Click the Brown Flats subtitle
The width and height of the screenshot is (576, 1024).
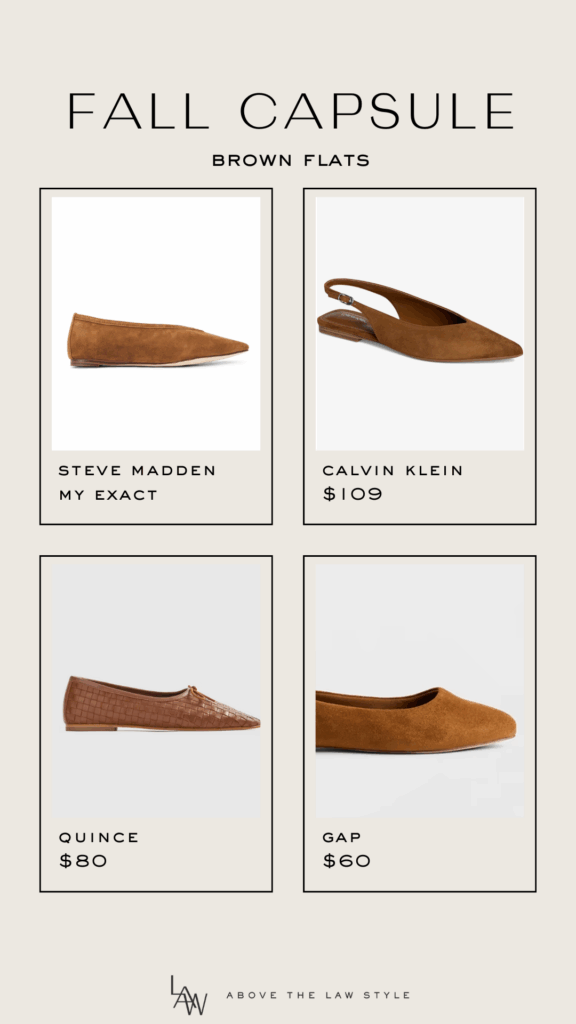coord(291,160)
